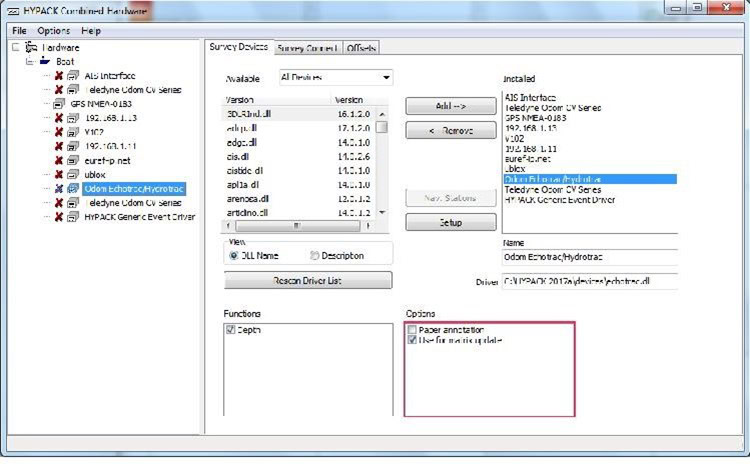750x471 pixels.
Task: Click the Nav. Stations button
Action: coord(451,197)
